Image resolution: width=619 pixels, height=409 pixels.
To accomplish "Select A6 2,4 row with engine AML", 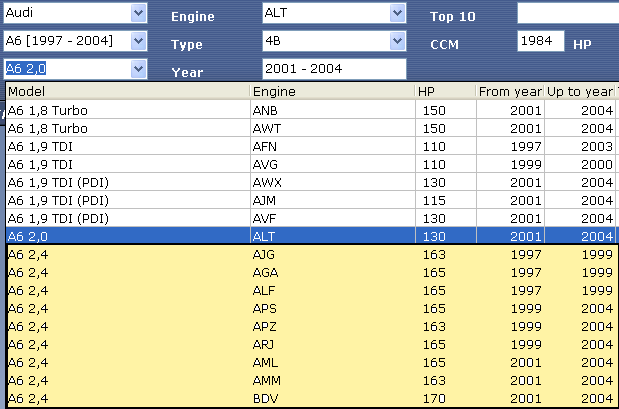I will click(x=313, y=362).
